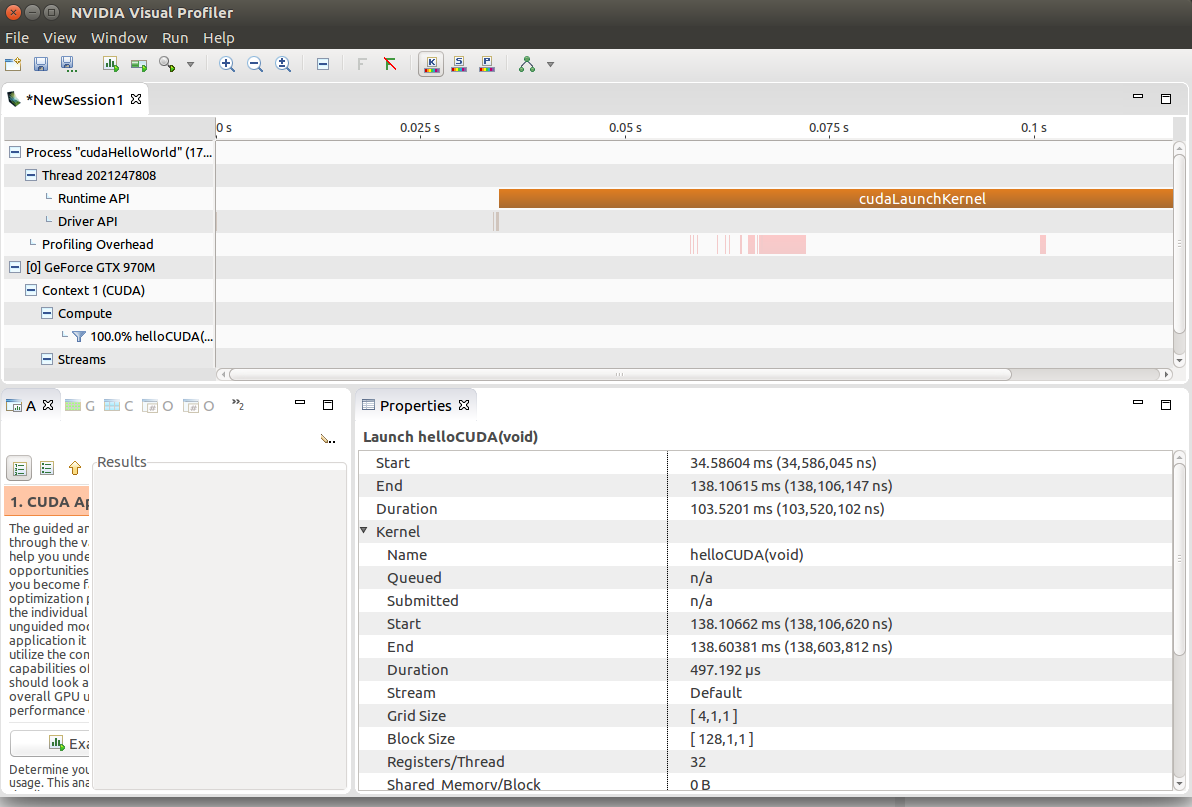Switch to the GPU Details (G) tab
Viewport: 1192px width, 807px height.
(x=80, y=406)
